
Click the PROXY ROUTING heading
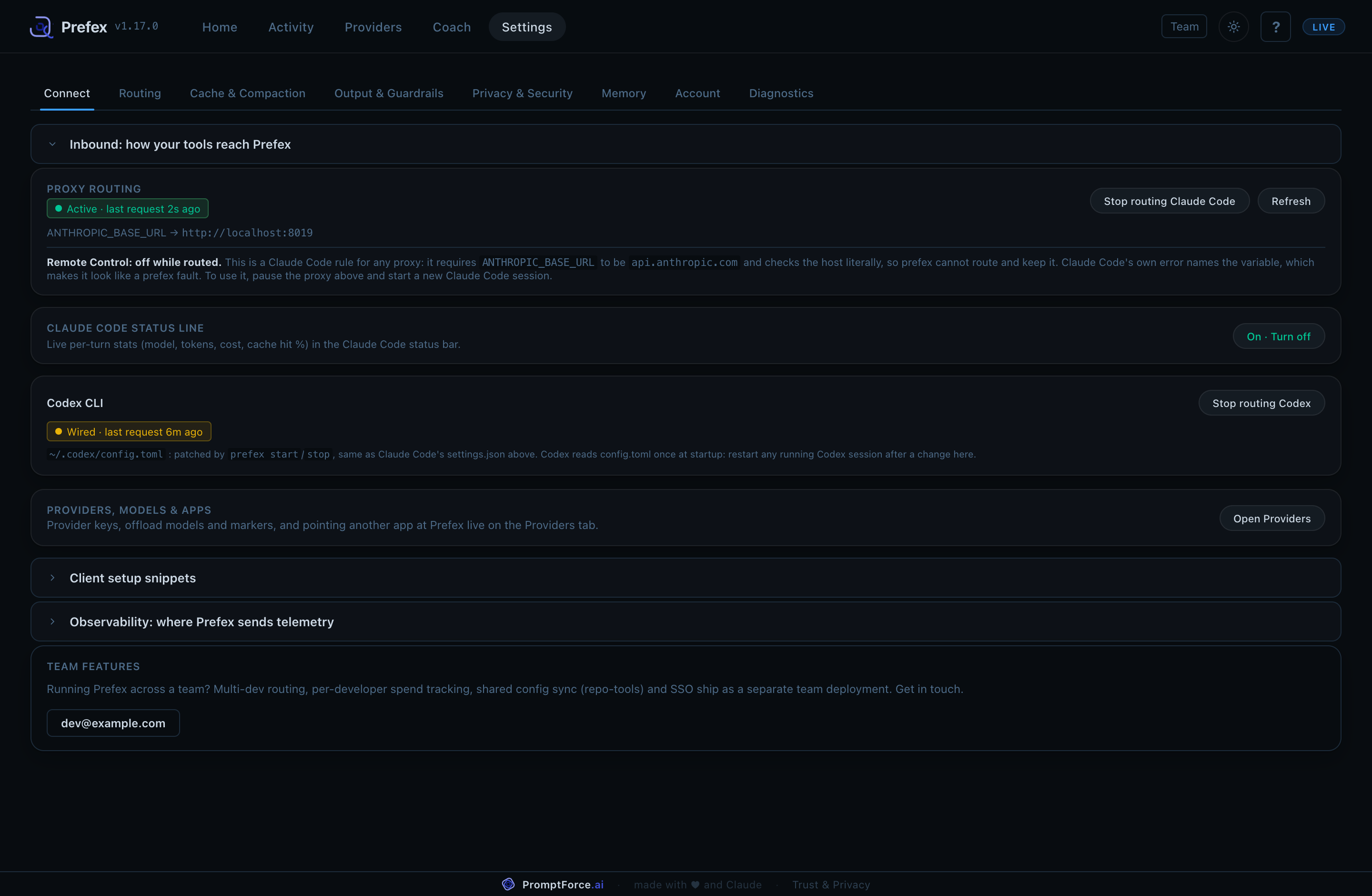coord(94,189)
